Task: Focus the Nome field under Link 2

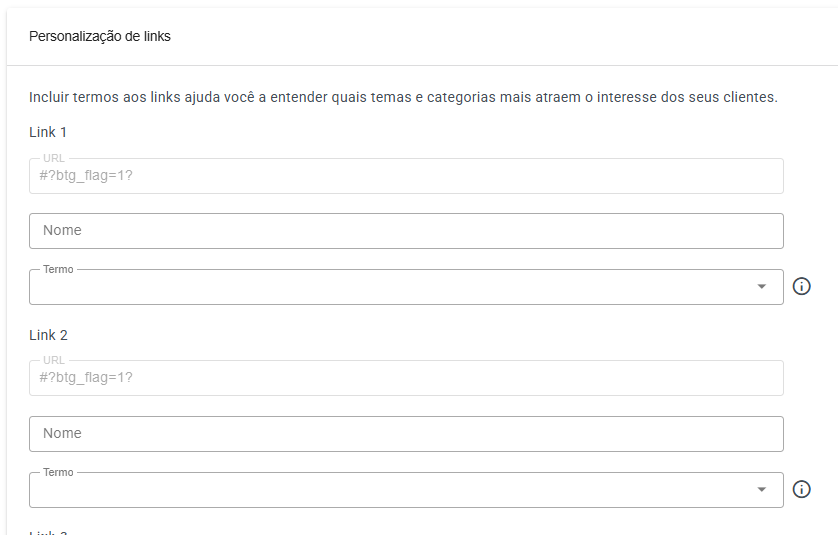Action: click(406, 434)
